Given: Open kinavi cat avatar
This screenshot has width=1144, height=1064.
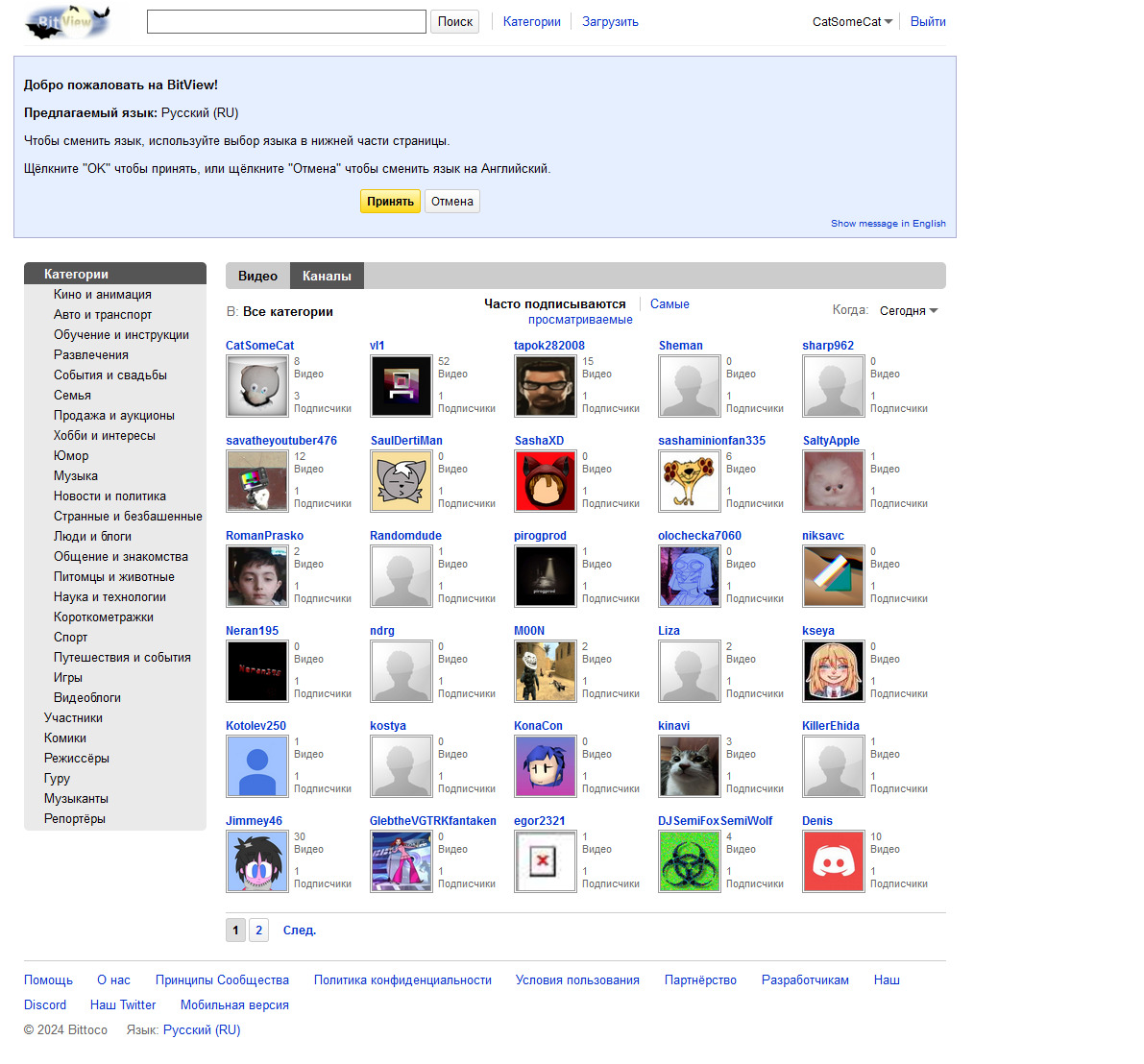Looking at the screenshot, I should (690, 766).
